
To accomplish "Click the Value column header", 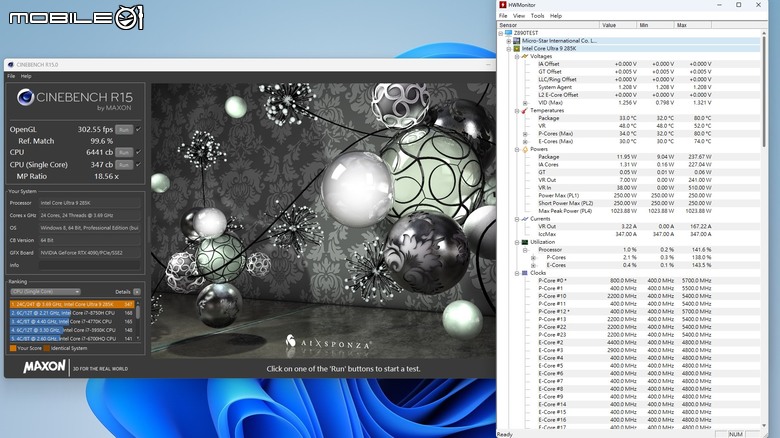I will pos(618,25).
